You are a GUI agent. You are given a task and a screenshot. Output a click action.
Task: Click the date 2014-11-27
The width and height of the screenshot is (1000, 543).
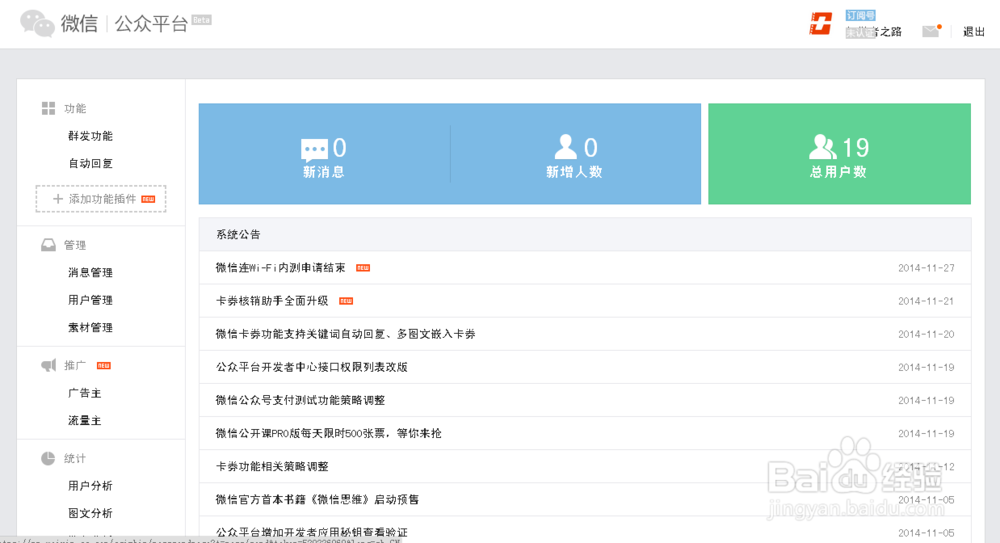(926, 268)
